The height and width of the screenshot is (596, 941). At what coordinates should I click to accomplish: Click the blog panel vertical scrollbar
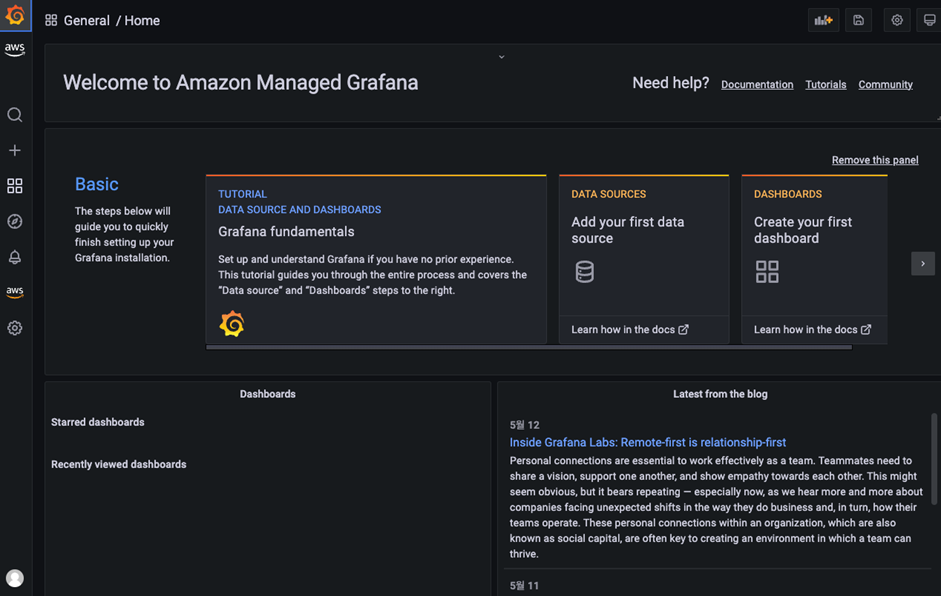coord(934,459)
